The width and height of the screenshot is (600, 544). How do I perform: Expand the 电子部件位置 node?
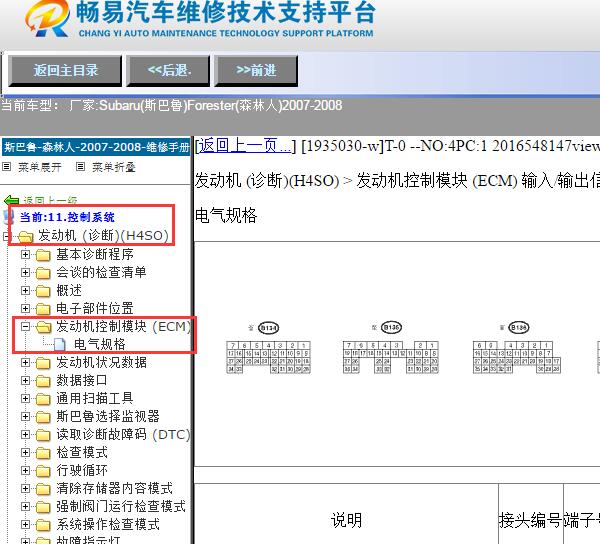coord(25,308)
